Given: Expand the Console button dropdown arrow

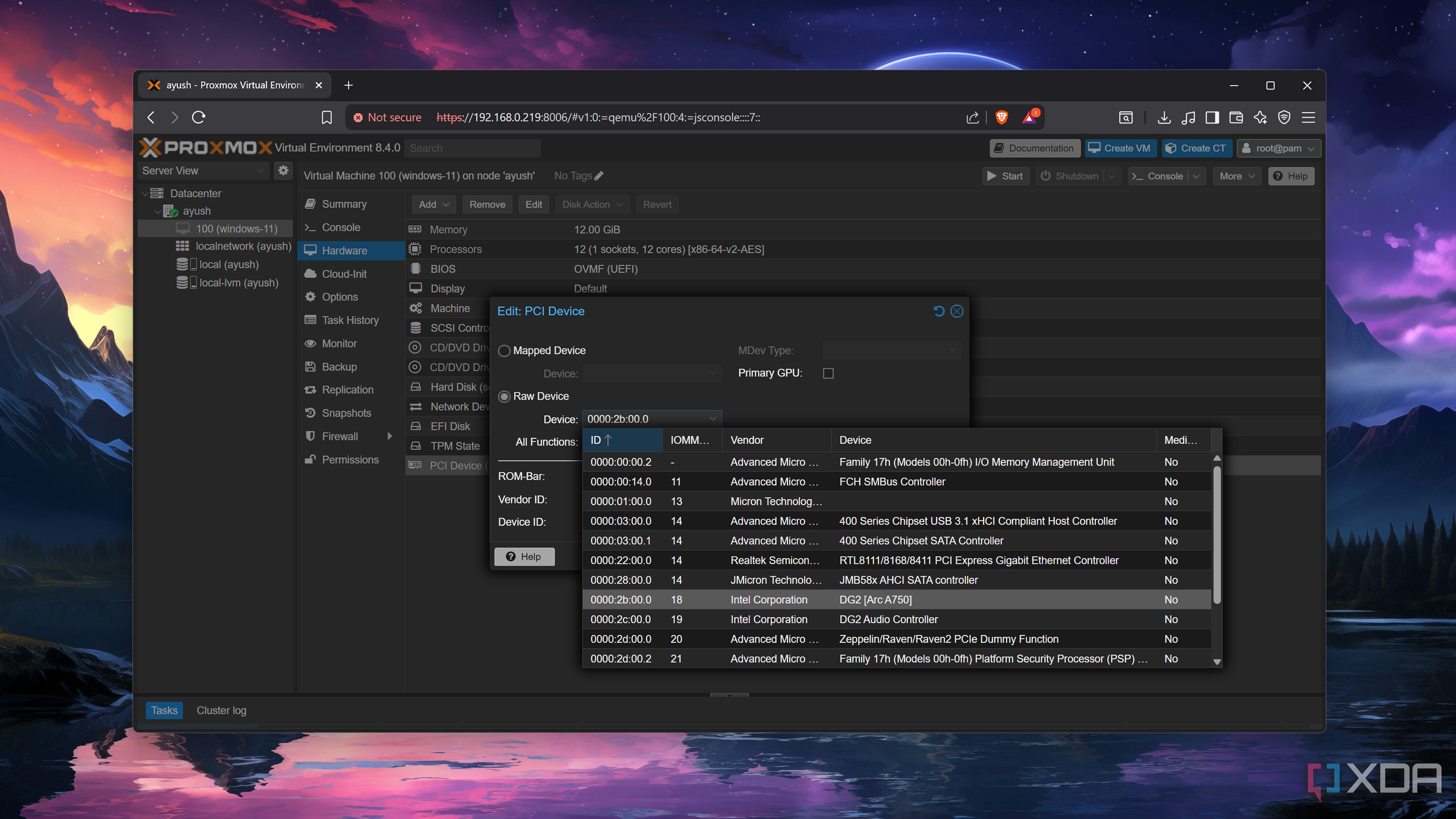Looking at the screenshot, I should click(x=1197, y=176).
